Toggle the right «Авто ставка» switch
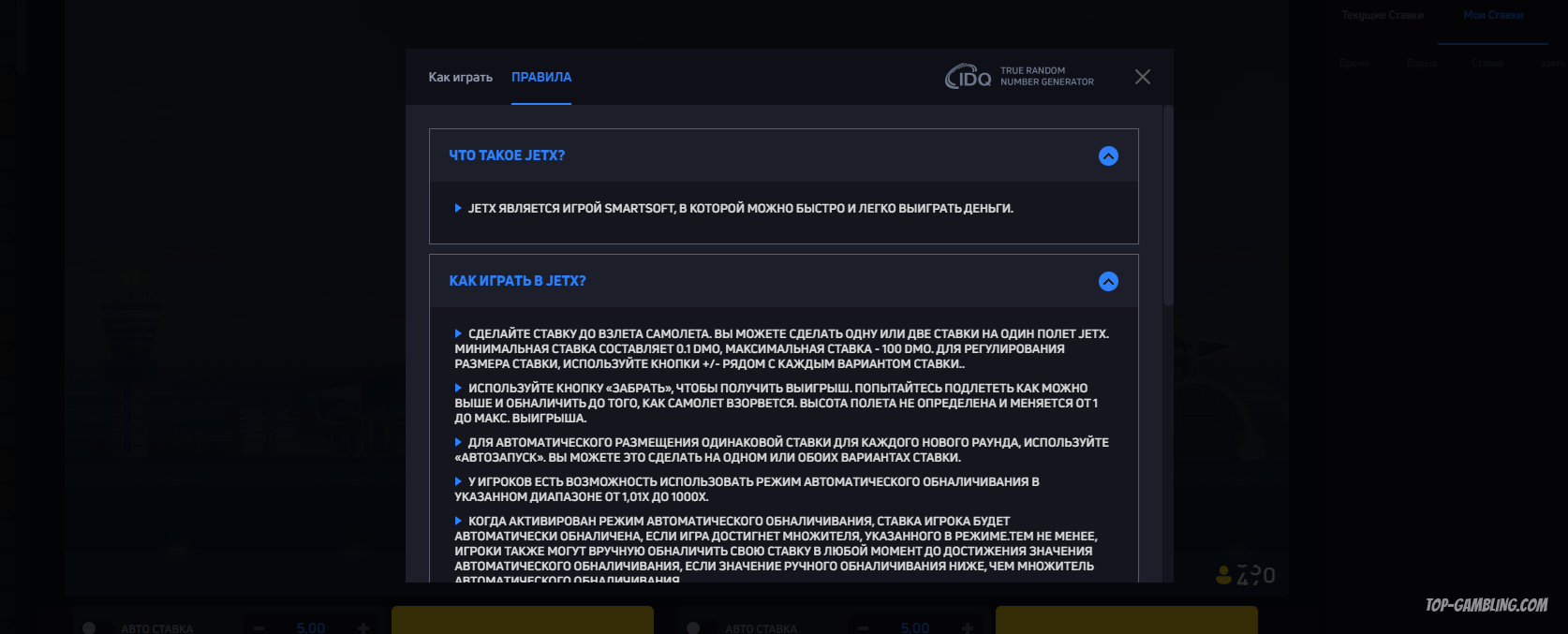The width and height of the screenshot is (1568, 634). pyautogui.click(x=694, y=627)
